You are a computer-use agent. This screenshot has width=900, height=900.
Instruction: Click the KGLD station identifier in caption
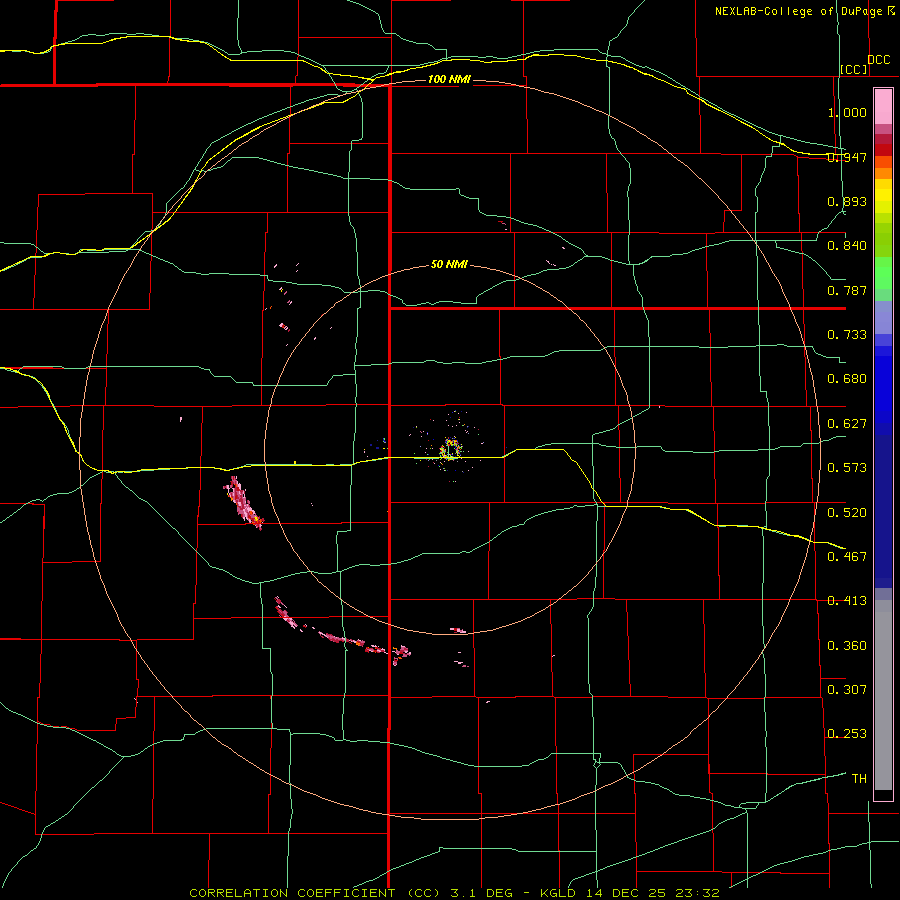click(x=560, y=893)
